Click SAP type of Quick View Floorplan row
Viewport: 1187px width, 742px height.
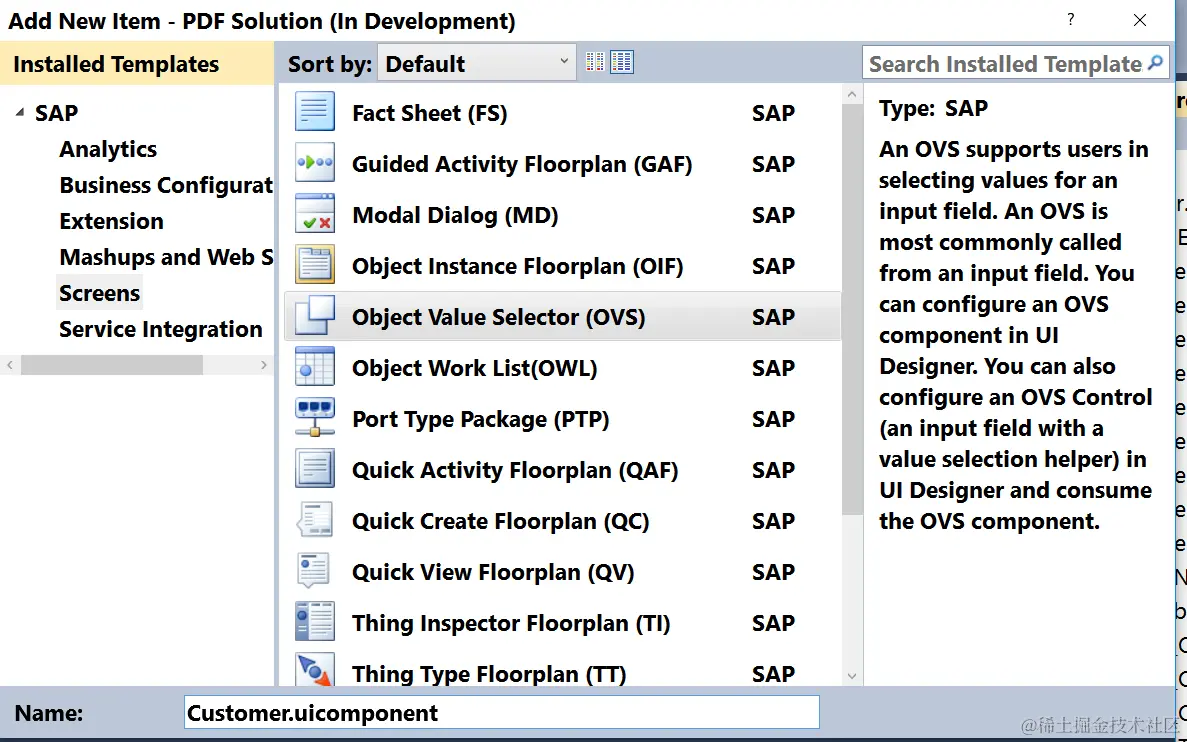[773, 572]
